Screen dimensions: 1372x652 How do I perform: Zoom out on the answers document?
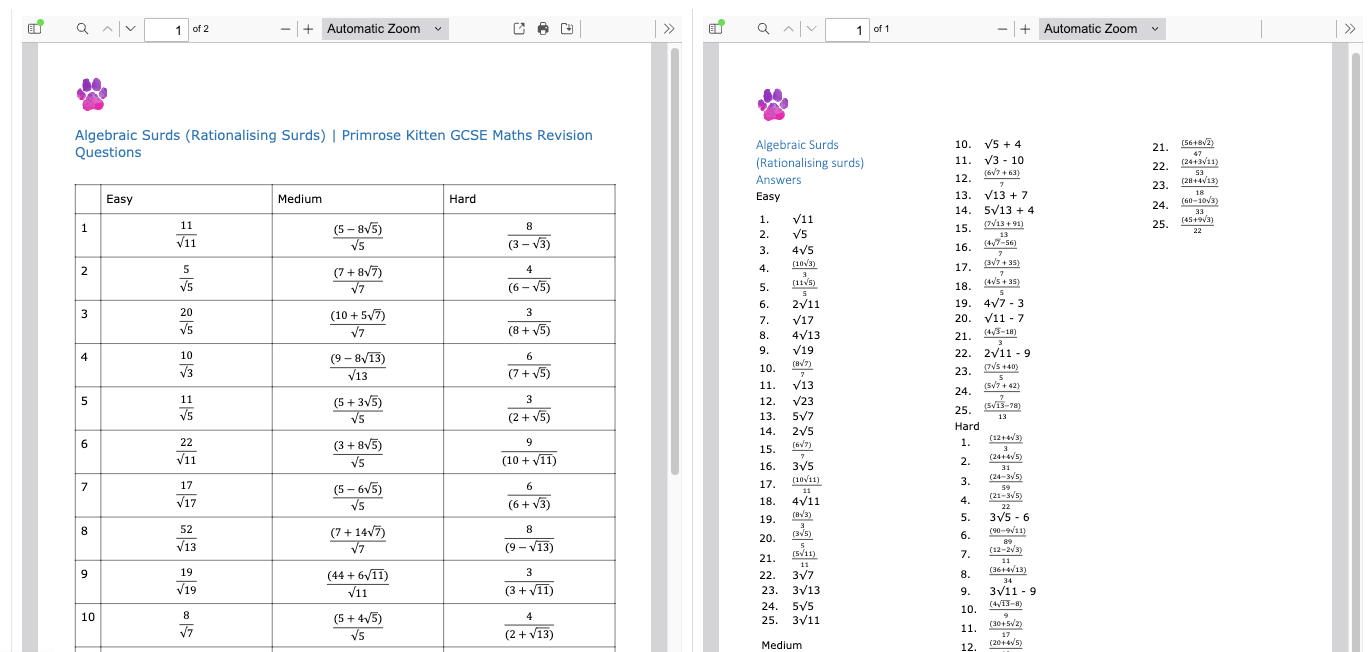[x=1002, y=28]
